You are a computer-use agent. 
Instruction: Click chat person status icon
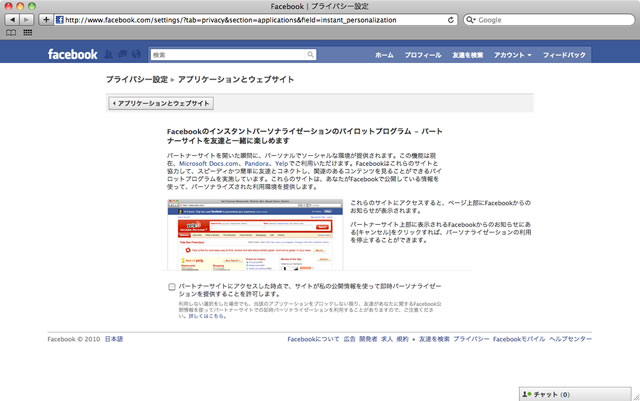tap(527, 394)
